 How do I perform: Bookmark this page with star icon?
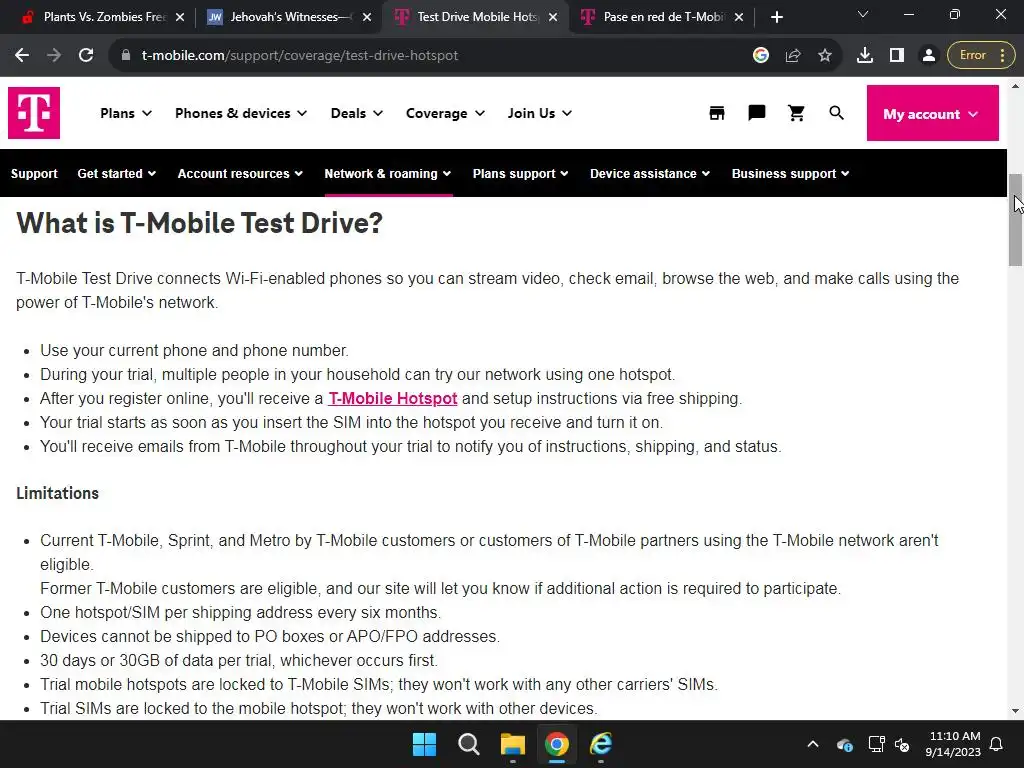click(x=825, y=56)
